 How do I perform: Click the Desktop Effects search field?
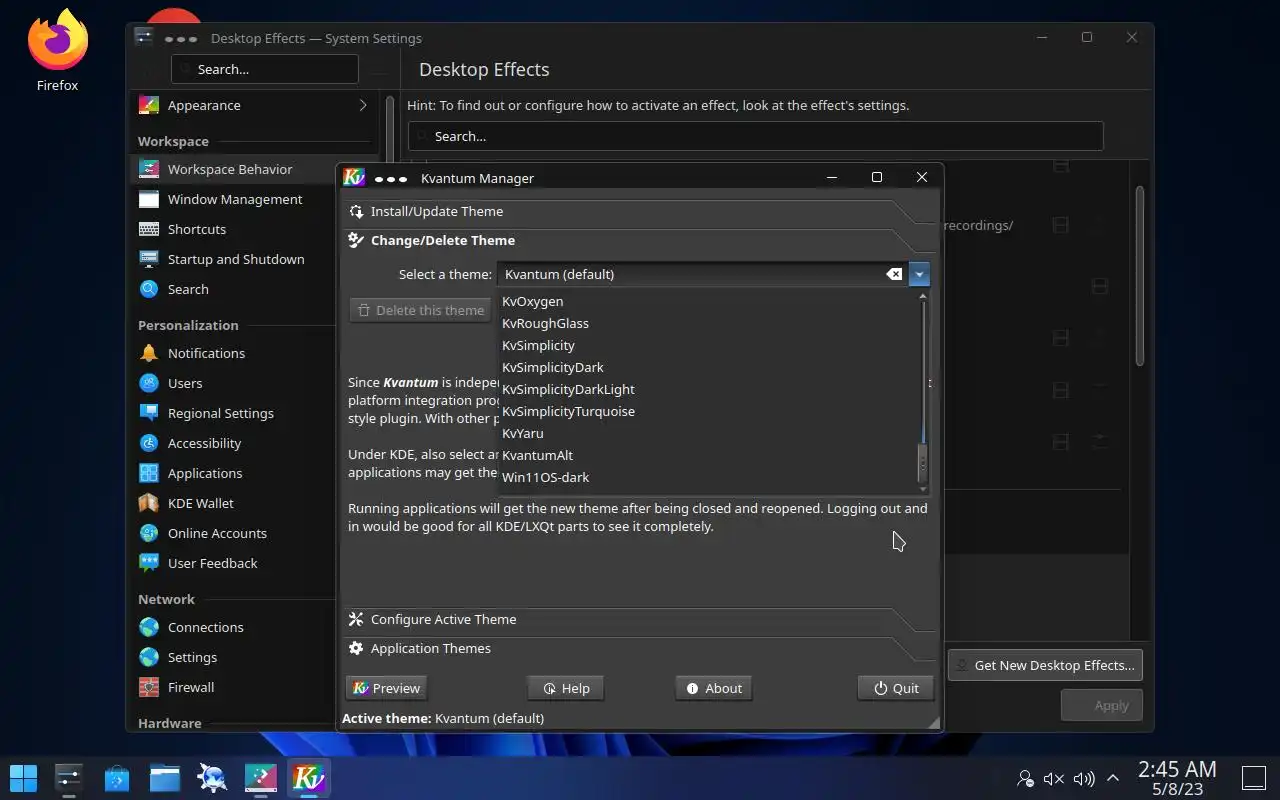click(x=755, y=136)
